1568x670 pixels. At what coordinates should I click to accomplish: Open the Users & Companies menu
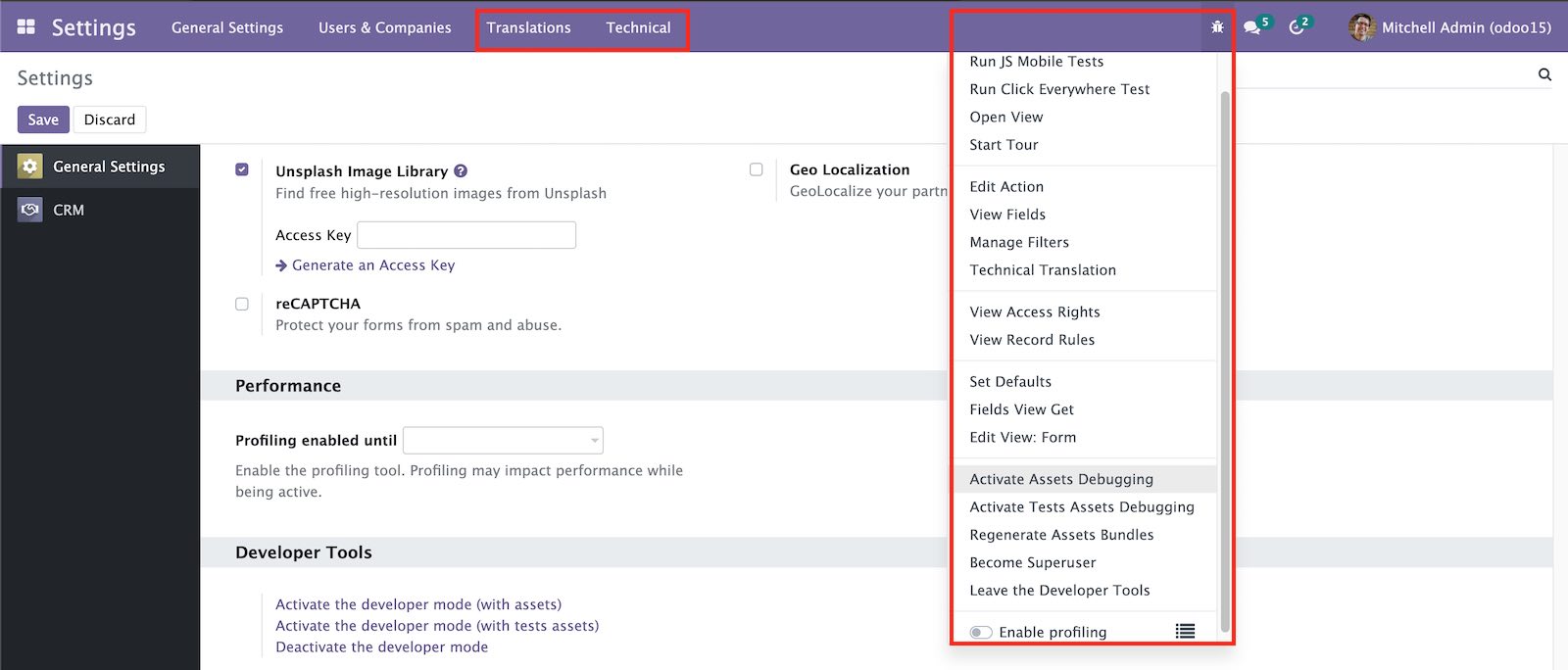click(385, 27)
